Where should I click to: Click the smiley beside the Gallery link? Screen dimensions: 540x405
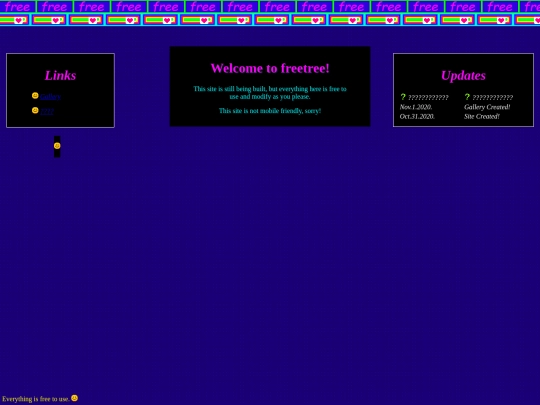pyautogui.click(x=35, y=96)
